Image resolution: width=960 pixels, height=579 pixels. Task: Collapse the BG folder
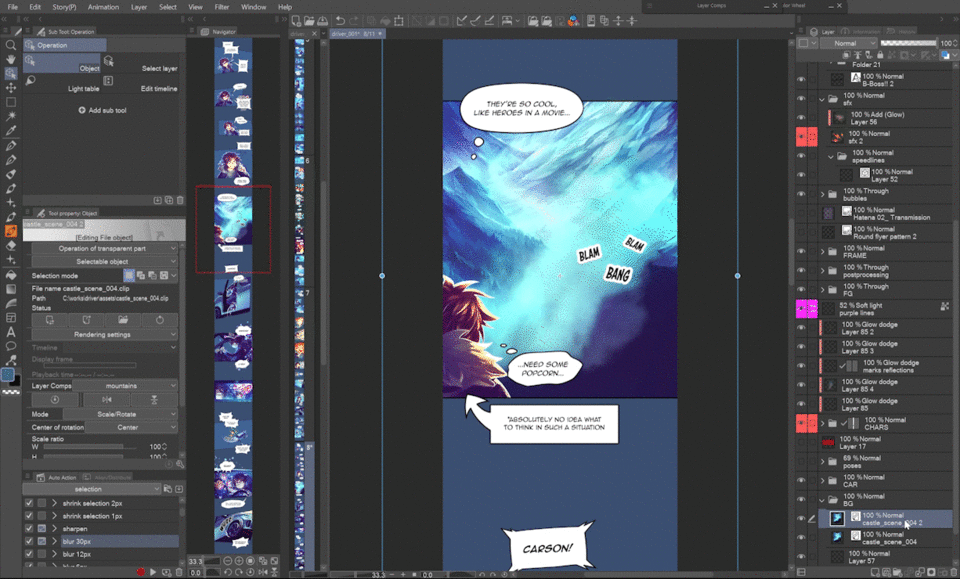(822, 499)
